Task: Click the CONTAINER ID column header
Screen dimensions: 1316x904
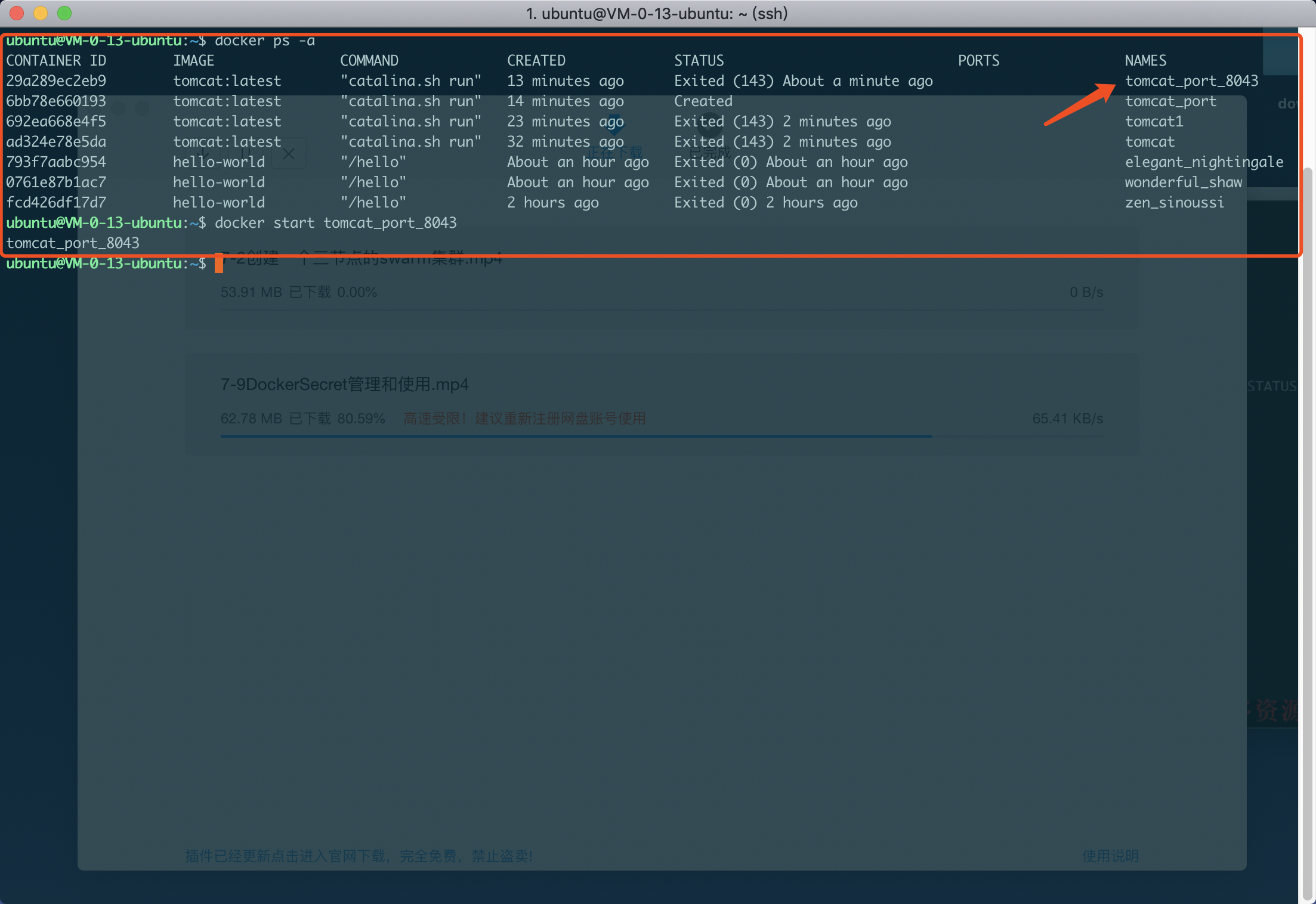Action: tap(56, 61)
